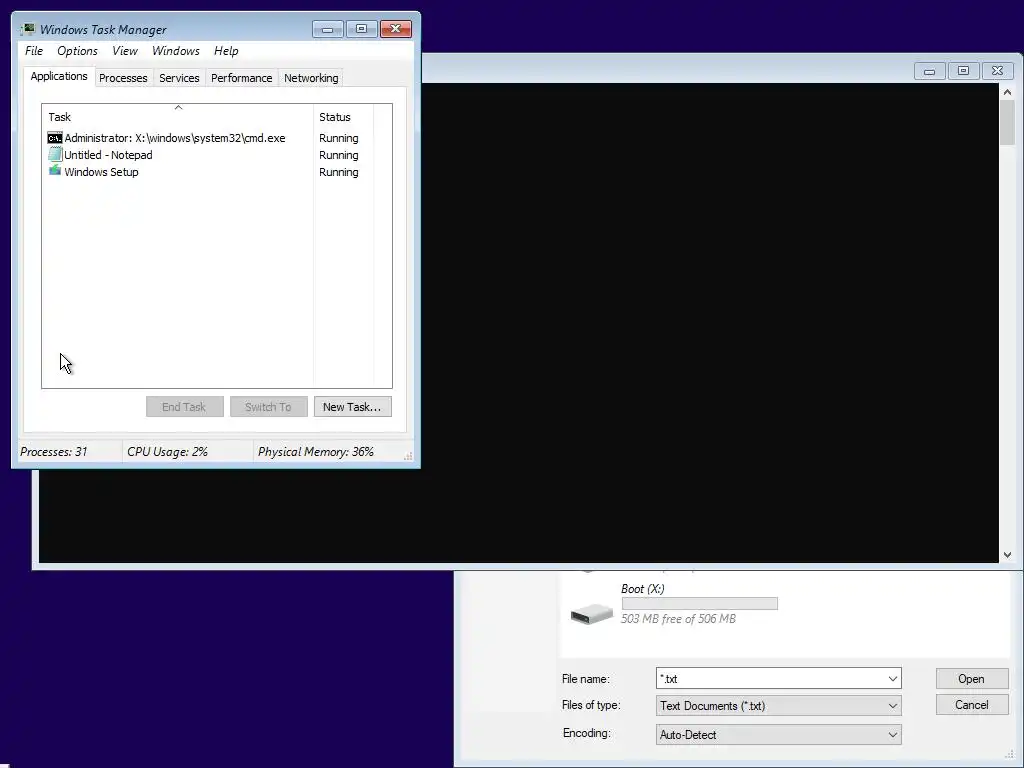
Task: Open the Options menu in Task Manager
Action: tap(77, 51)
